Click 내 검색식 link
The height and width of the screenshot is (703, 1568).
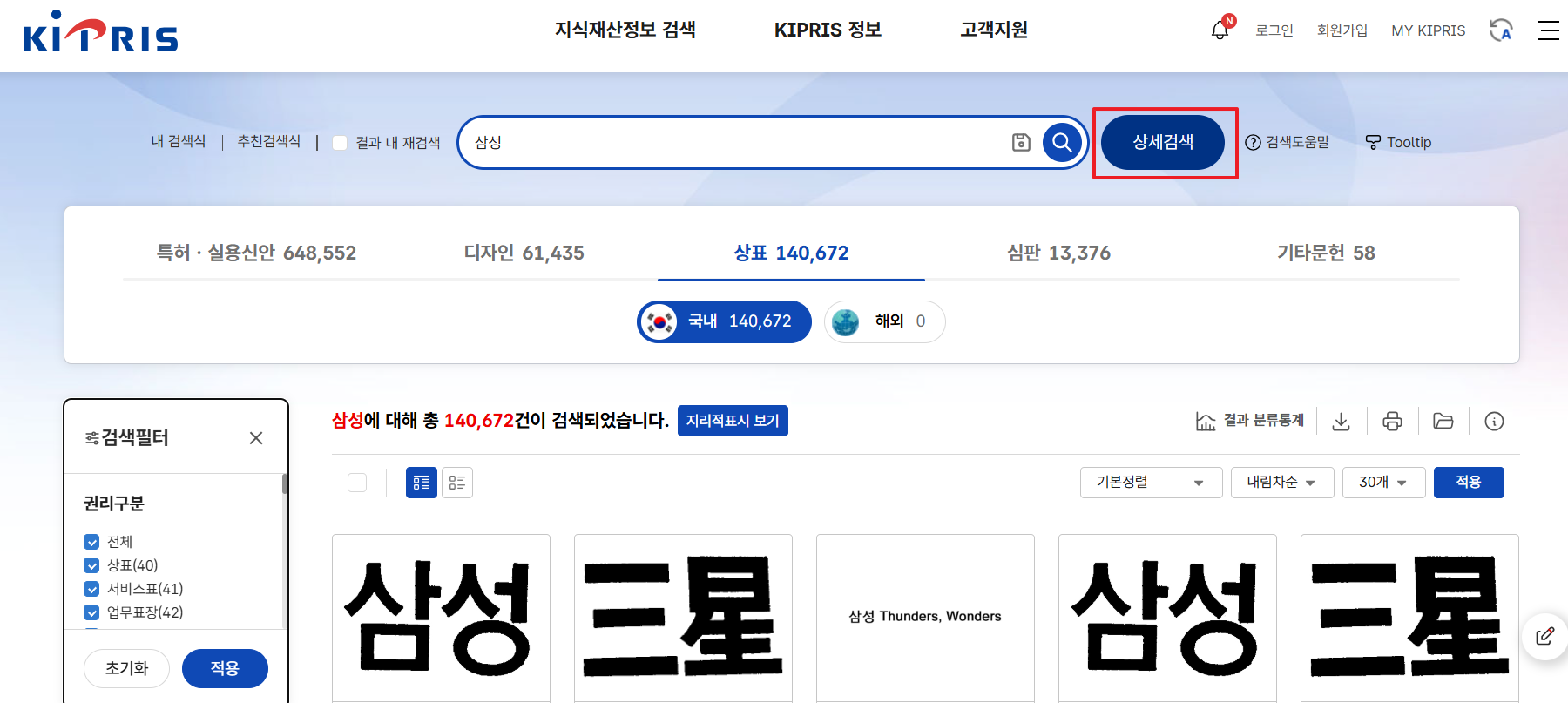coord(179,141)
